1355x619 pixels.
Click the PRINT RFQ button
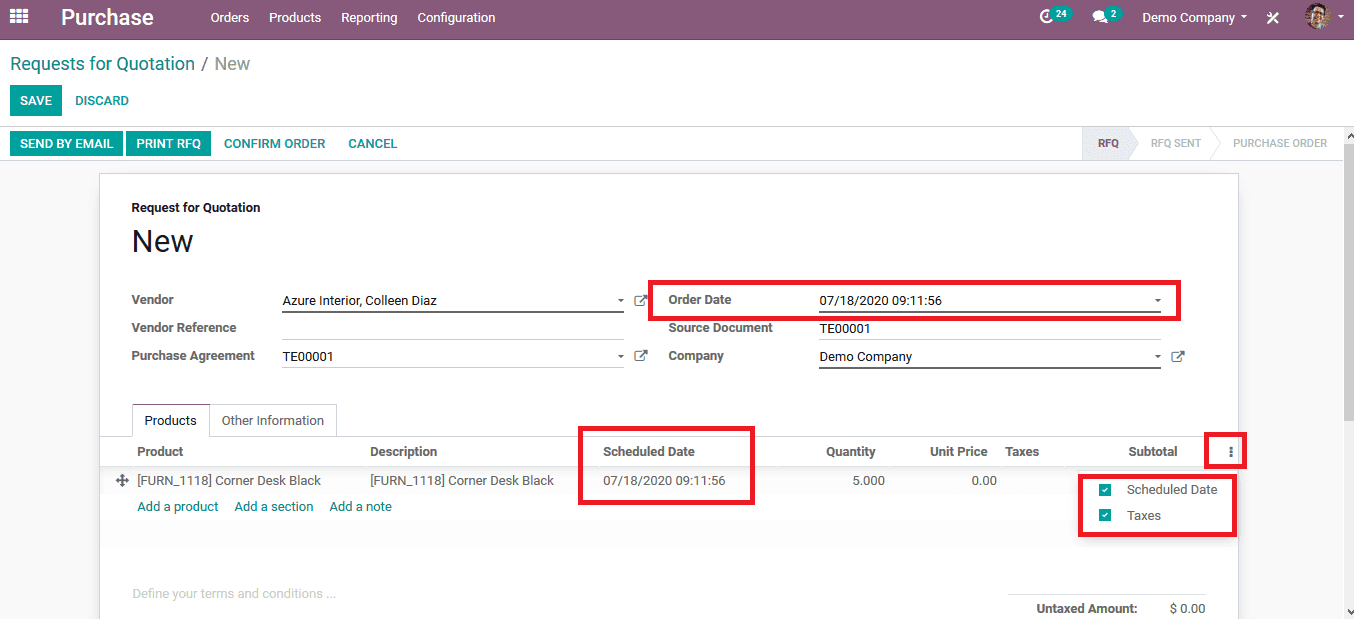tap(169, 144)
